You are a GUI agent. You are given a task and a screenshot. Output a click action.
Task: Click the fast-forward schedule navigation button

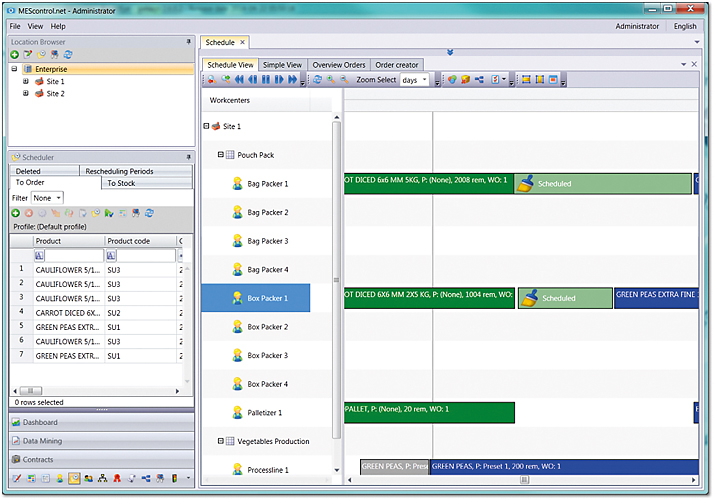point(292,80)
